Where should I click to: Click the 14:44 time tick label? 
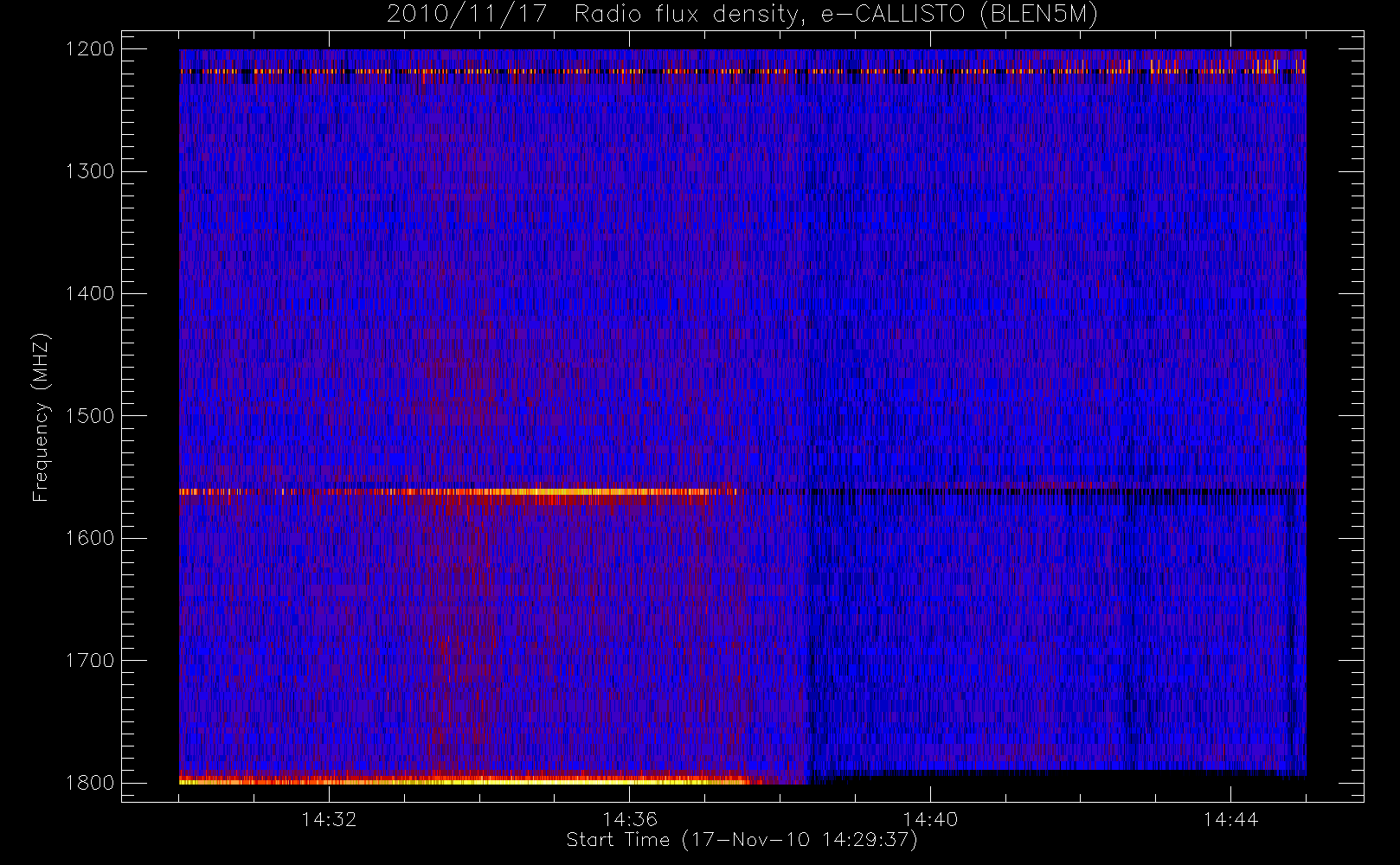tap(1230, 819)
